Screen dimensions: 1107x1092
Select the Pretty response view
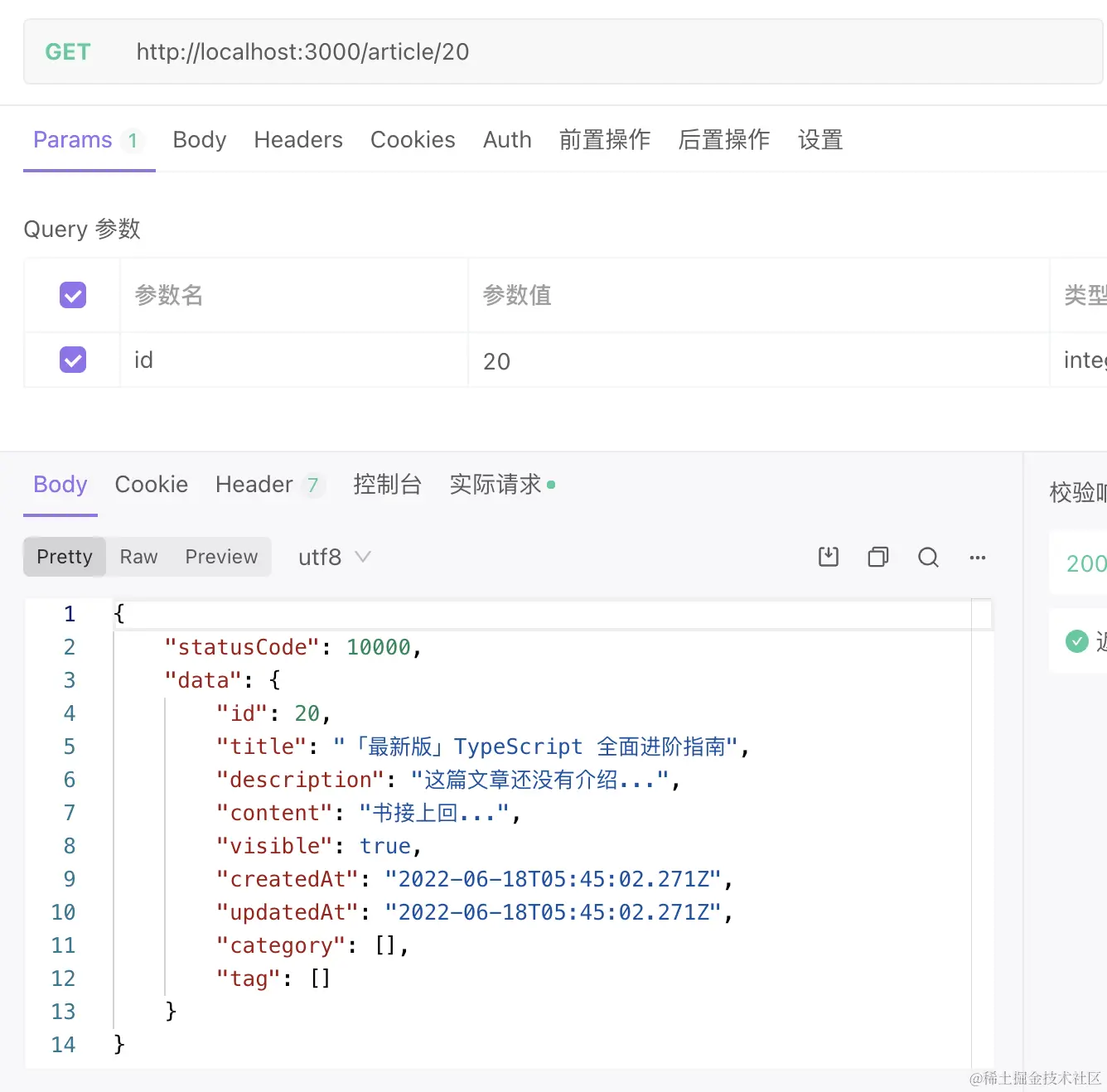(x=65, y=557)
